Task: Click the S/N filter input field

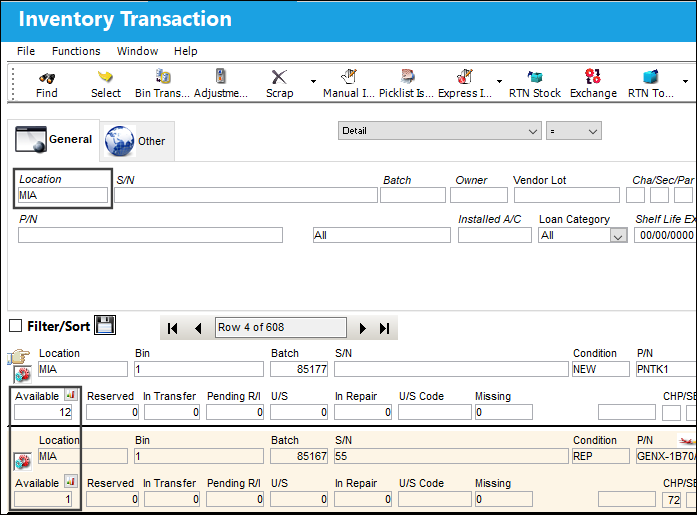Action: click(246, 195)
